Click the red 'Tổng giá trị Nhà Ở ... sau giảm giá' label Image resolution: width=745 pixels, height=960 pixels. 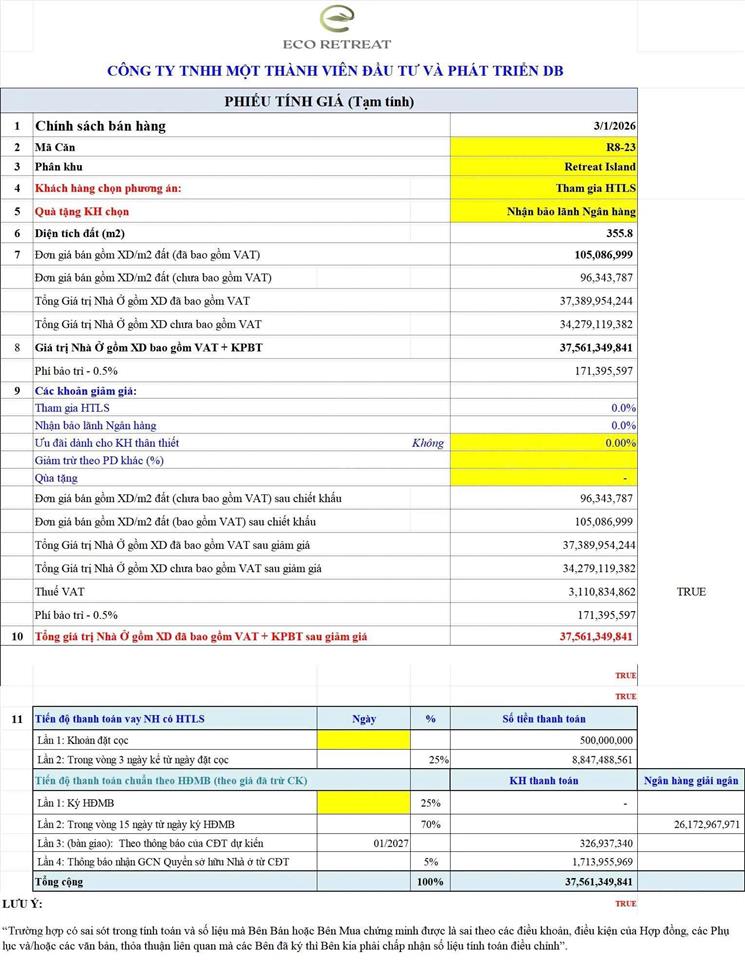201,637
